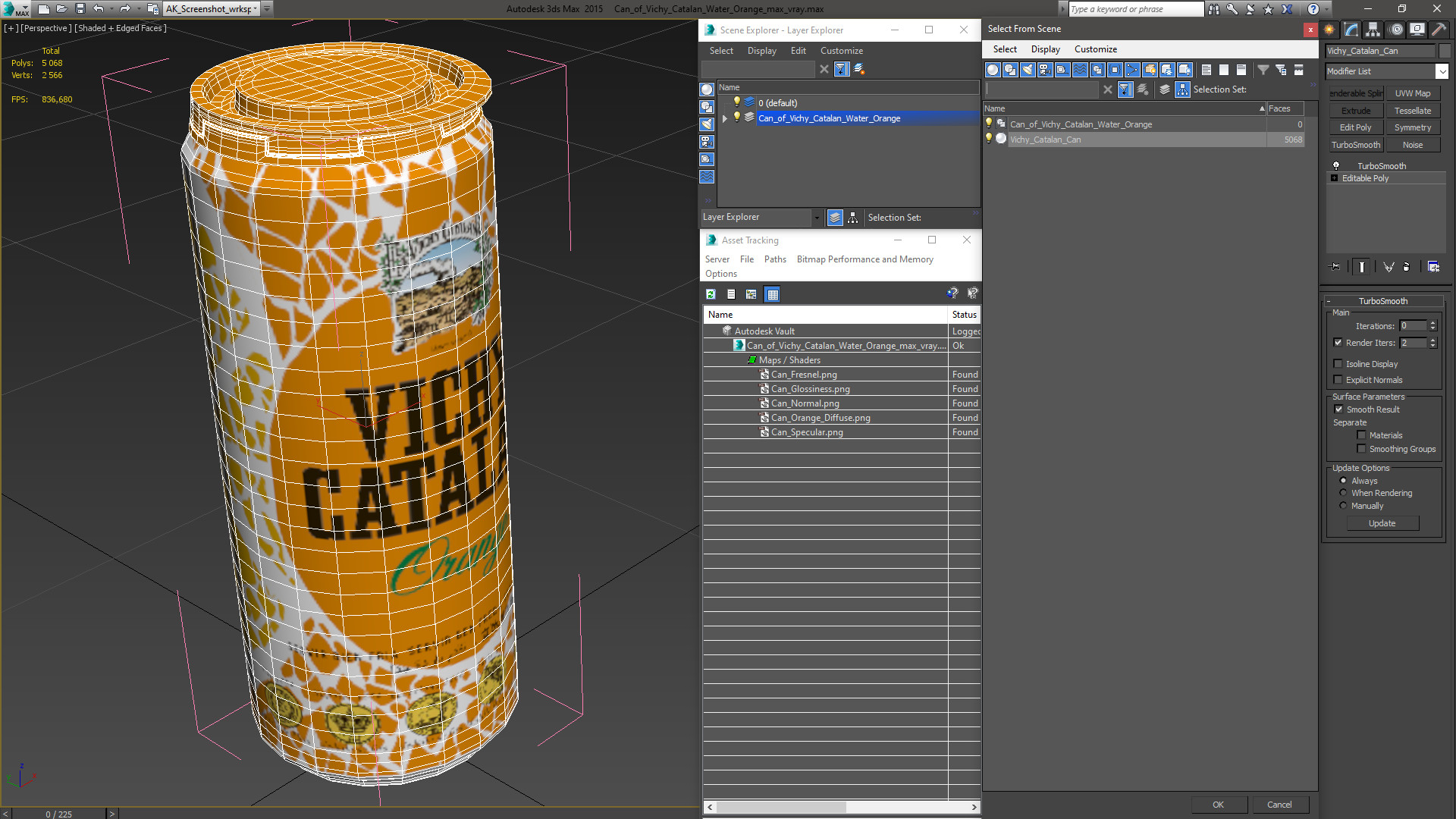The image size is (1456, 819).
Task: Click Sort by Hierarchy icon in Select From Scene
Action: 1183,89
